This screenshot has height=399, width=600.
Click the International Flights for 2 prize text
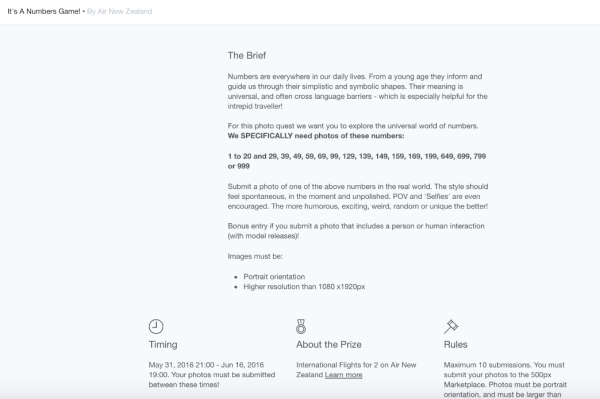(356, 370)
